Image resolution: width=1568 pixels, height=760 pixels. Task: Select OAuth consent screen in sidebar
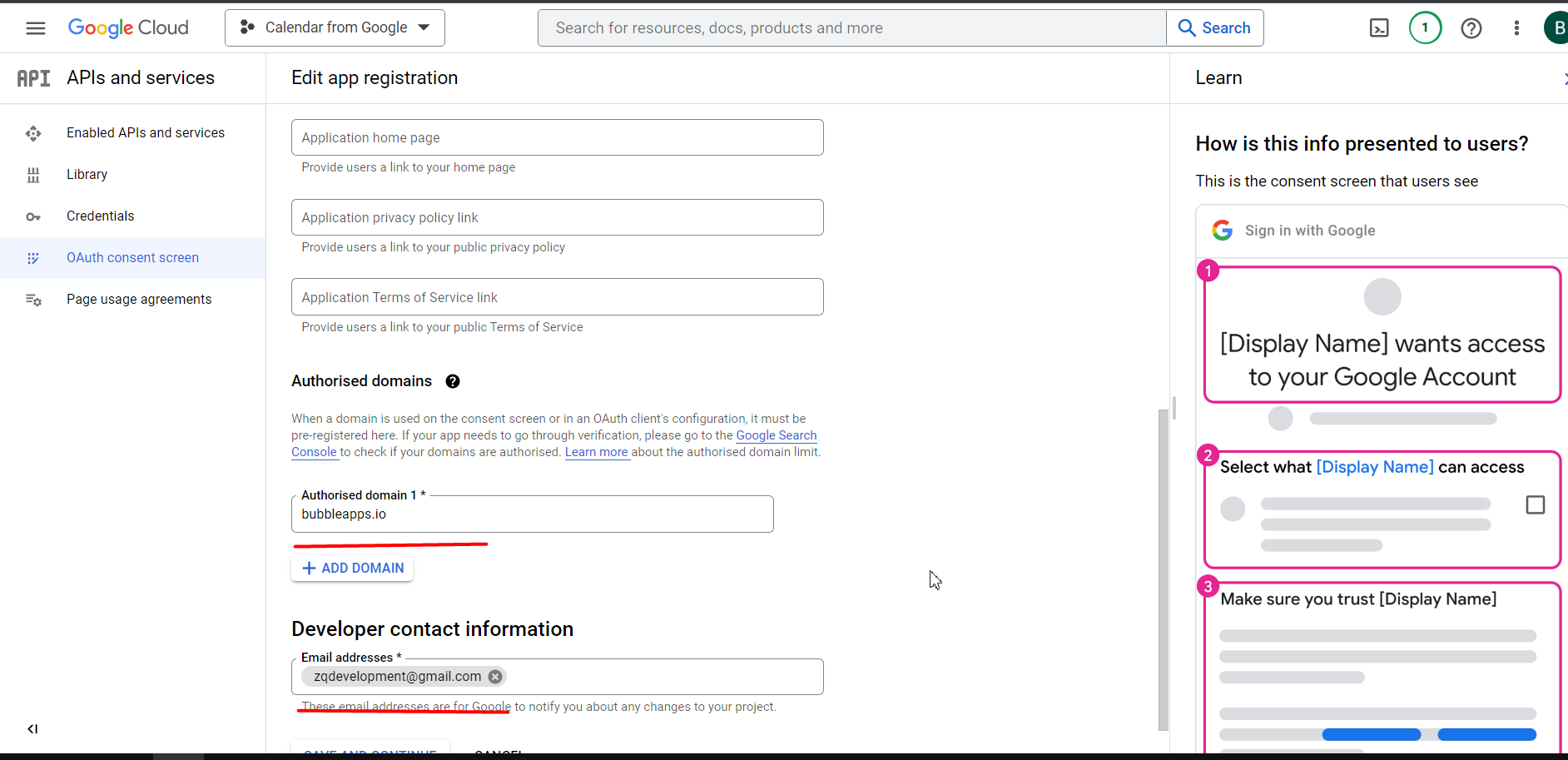coord(132,258)
